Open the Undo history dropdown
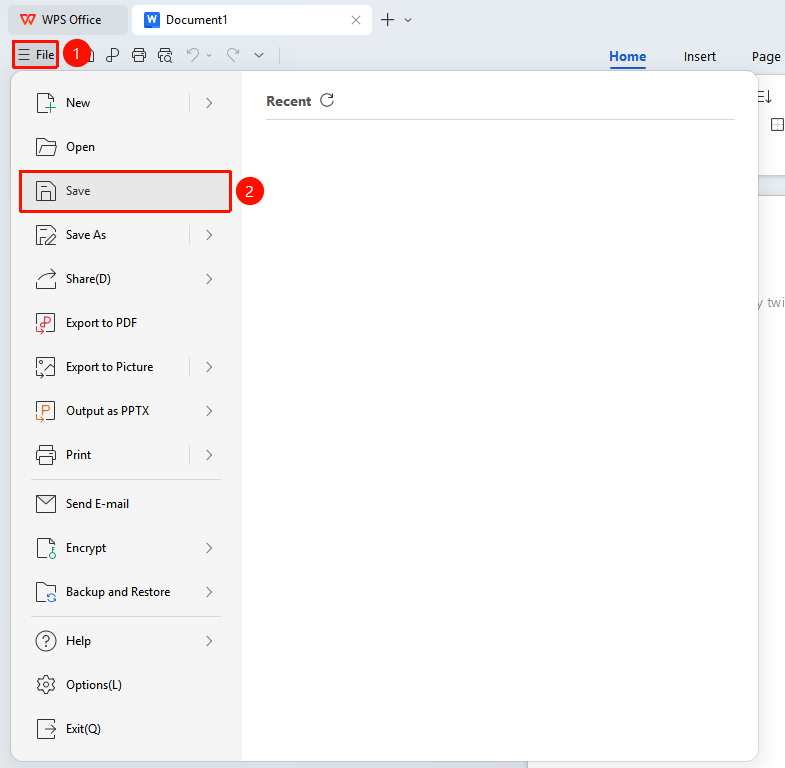This screenshot has width=785, height=768. 209,55
